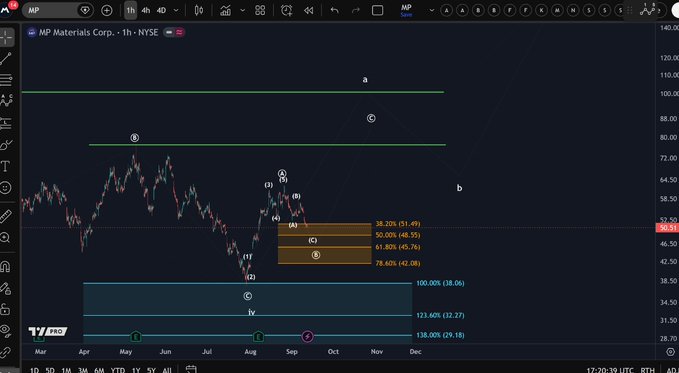This screenshot has width=679, height=373.
Task: Toggle the gray pill indicator next to NYSE
Action: click(x=169, y=32)
